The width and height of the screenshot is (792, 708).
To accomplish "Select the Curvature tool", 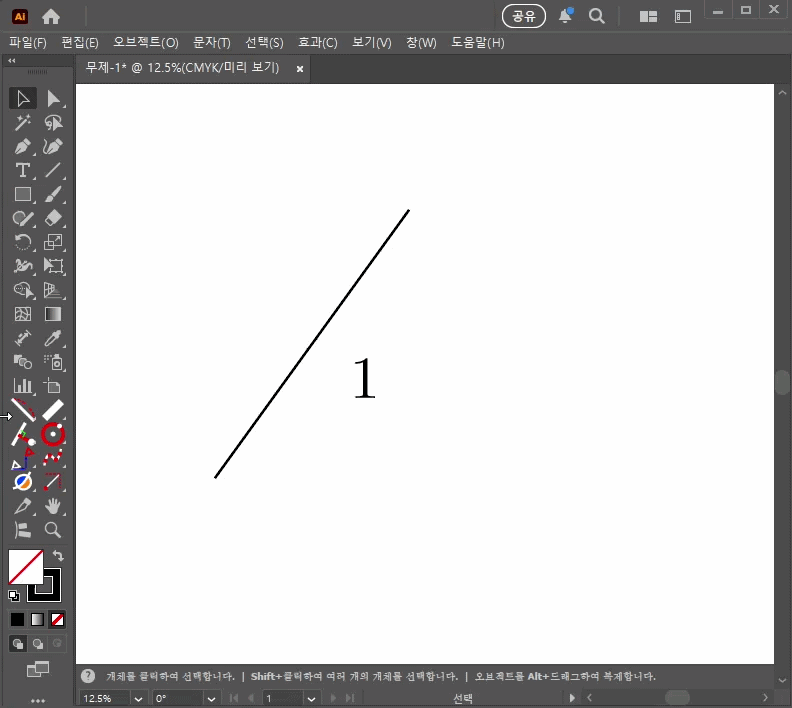I will coord(53,146).
